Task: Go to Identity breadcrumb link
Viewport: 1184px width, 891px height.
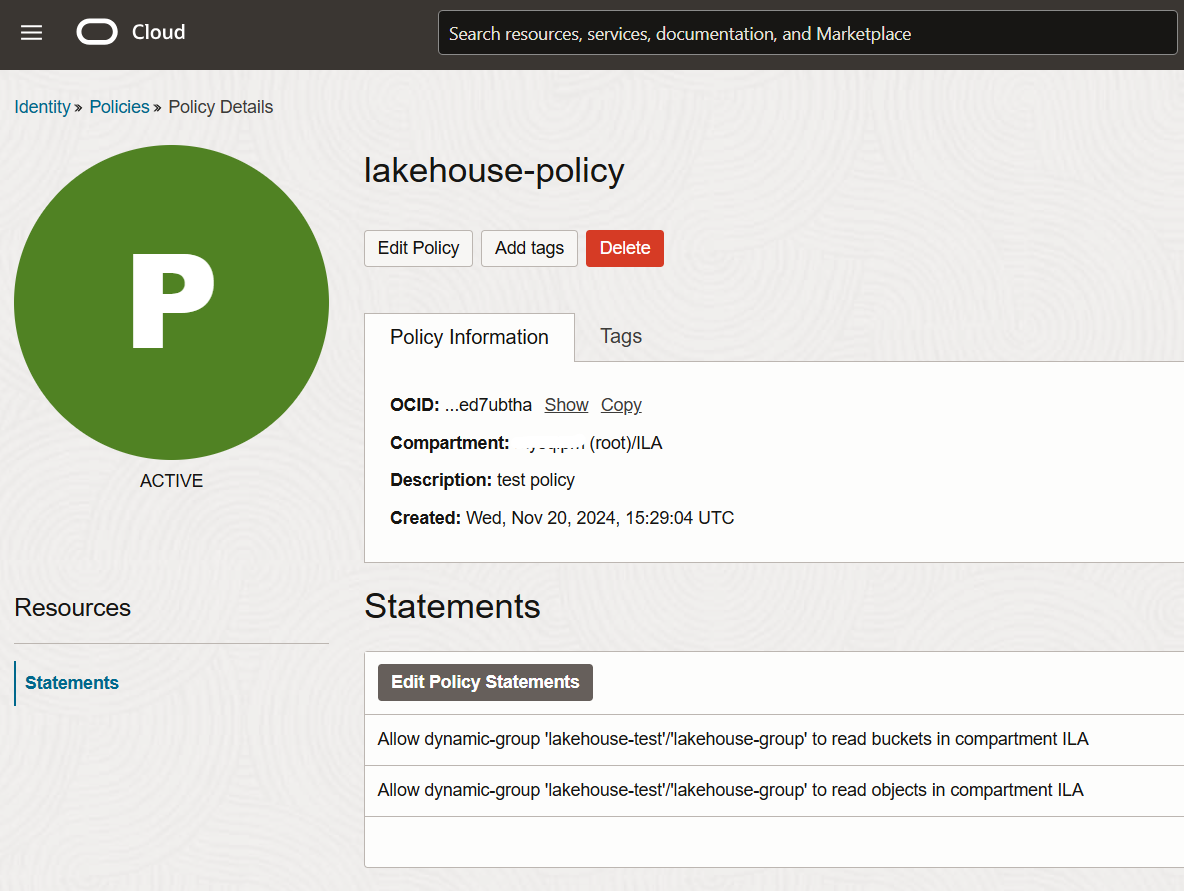Action: [42, 107]
